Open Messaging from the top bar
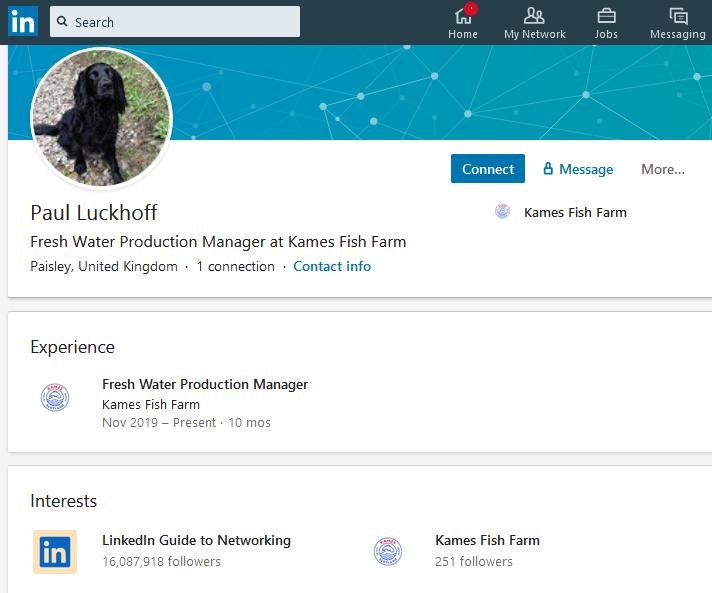Screen dimensions: 712x593 click(677, 23)
